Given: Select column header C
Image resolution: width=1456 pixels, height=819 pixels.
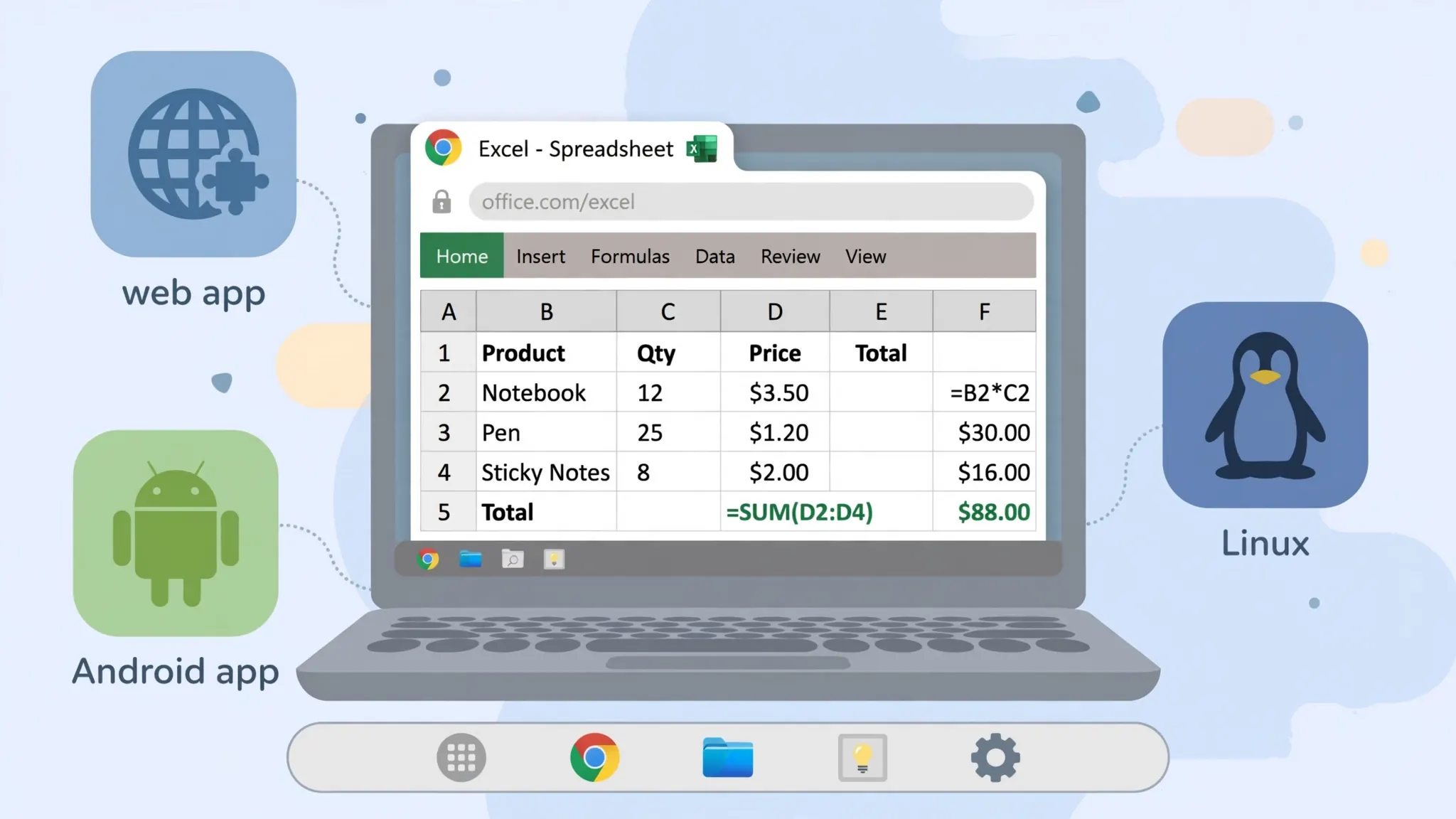Looking at the screenshot, I should coord(668,311).
